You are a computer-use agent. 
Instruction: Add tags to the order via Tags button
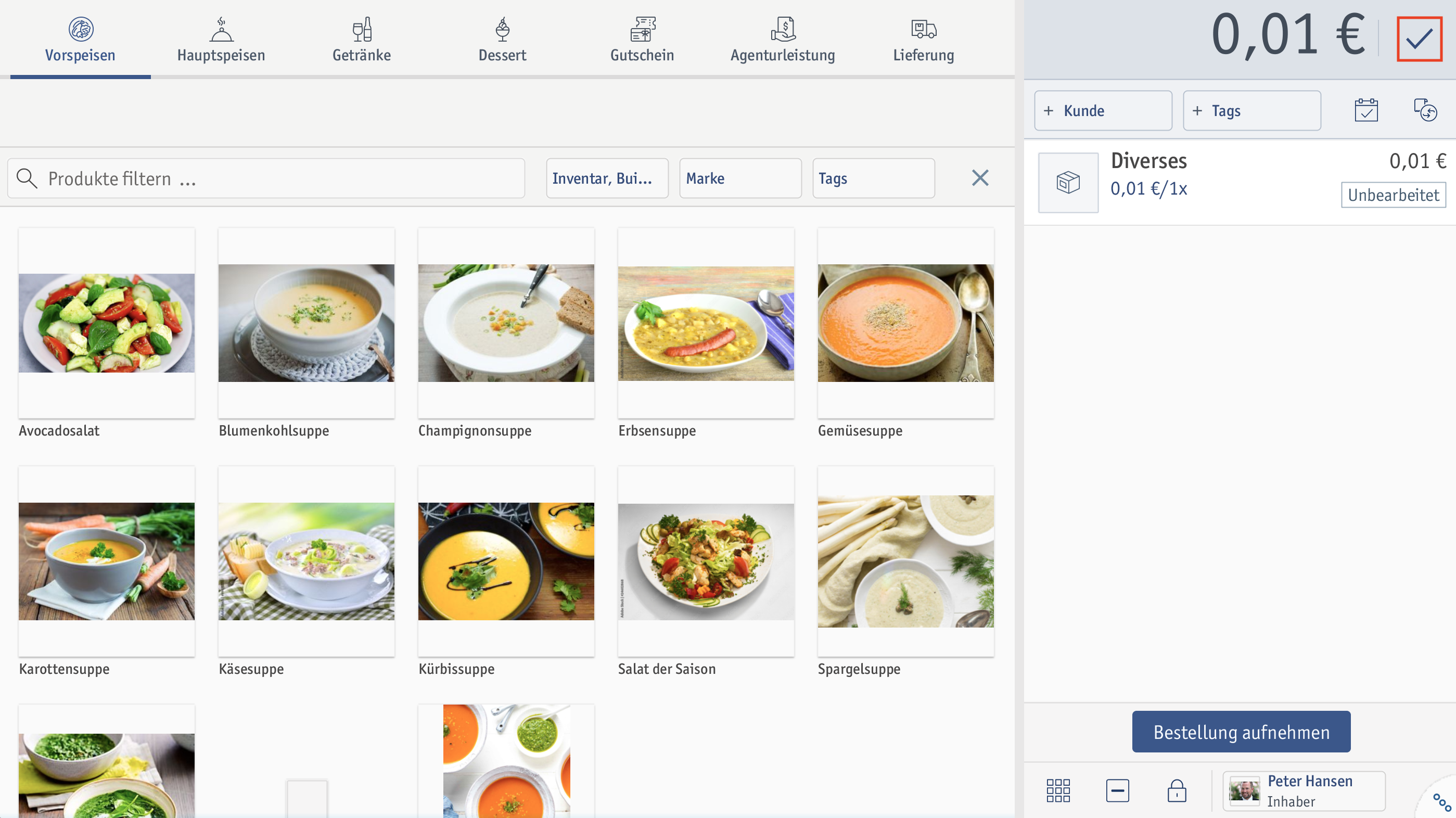1251,111
